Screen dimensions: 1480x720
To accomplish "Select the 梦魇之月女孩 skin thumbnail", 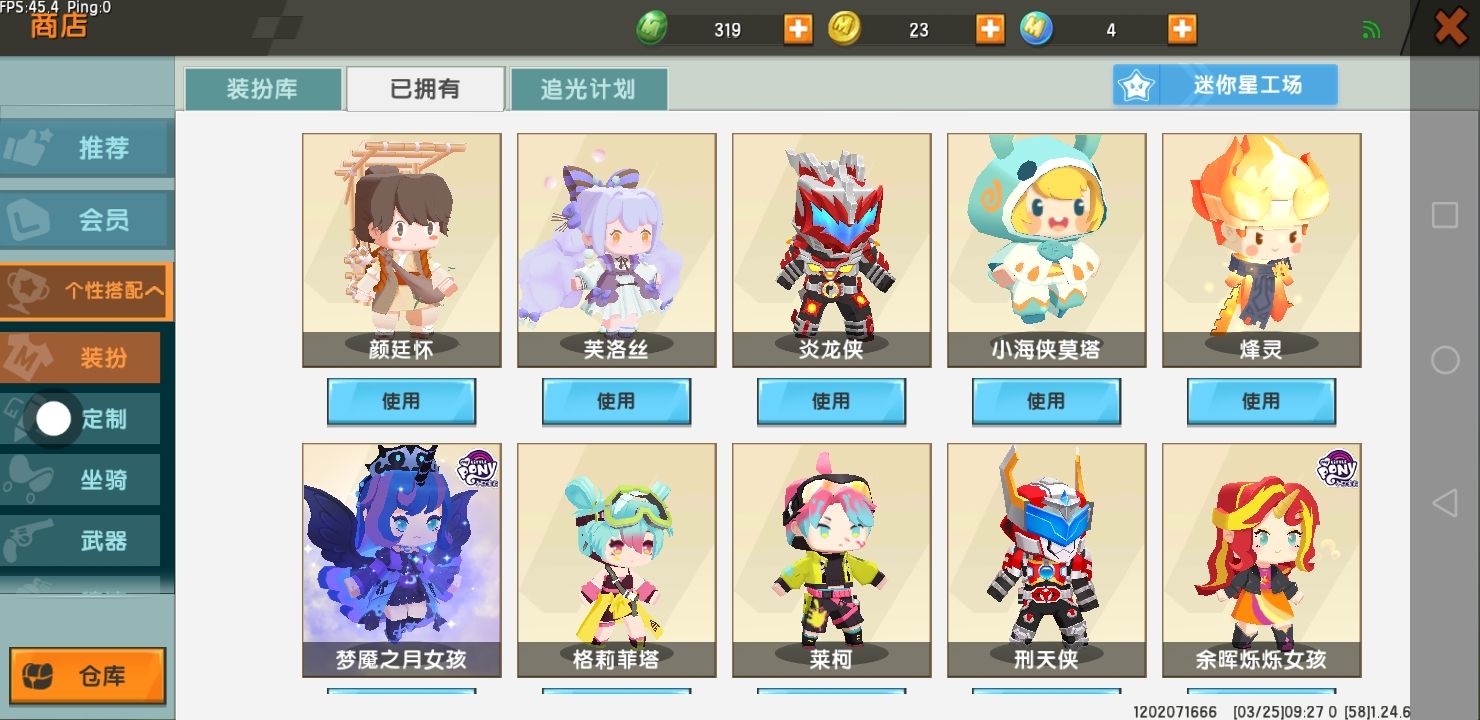I will 401,560.
